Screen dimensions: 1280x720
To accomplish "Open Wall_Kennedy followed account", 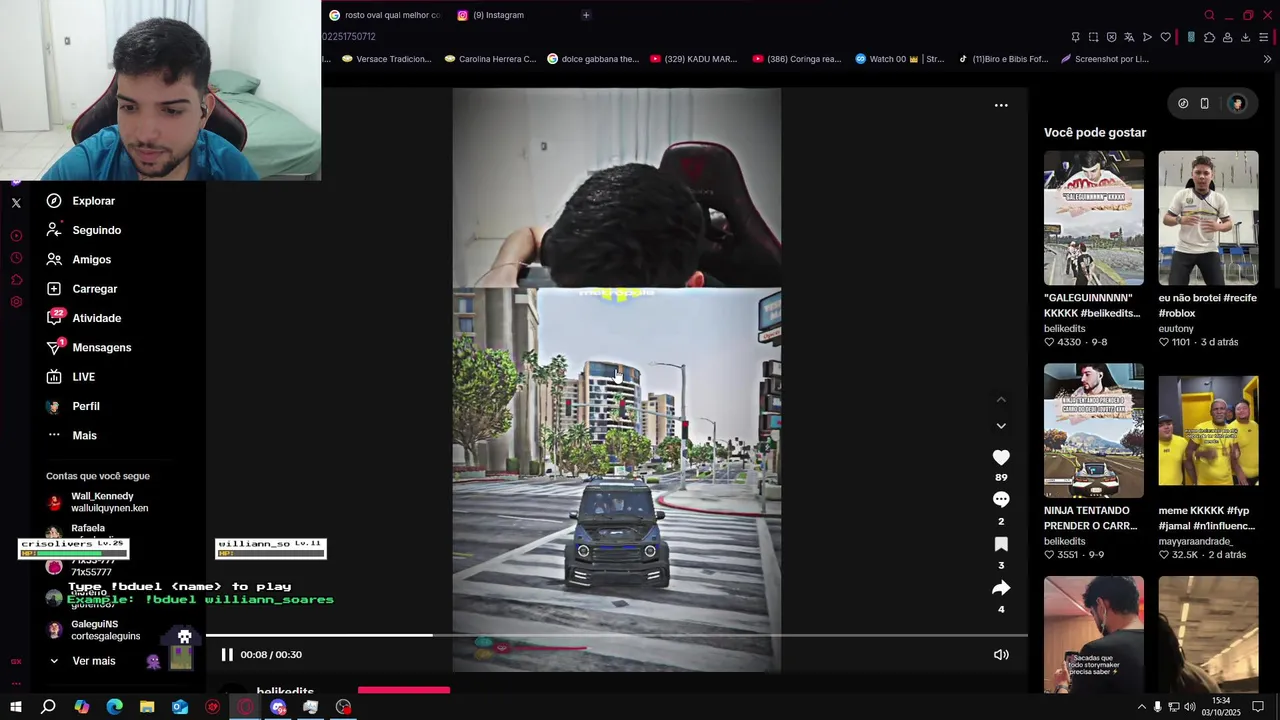I will (99, 502).
